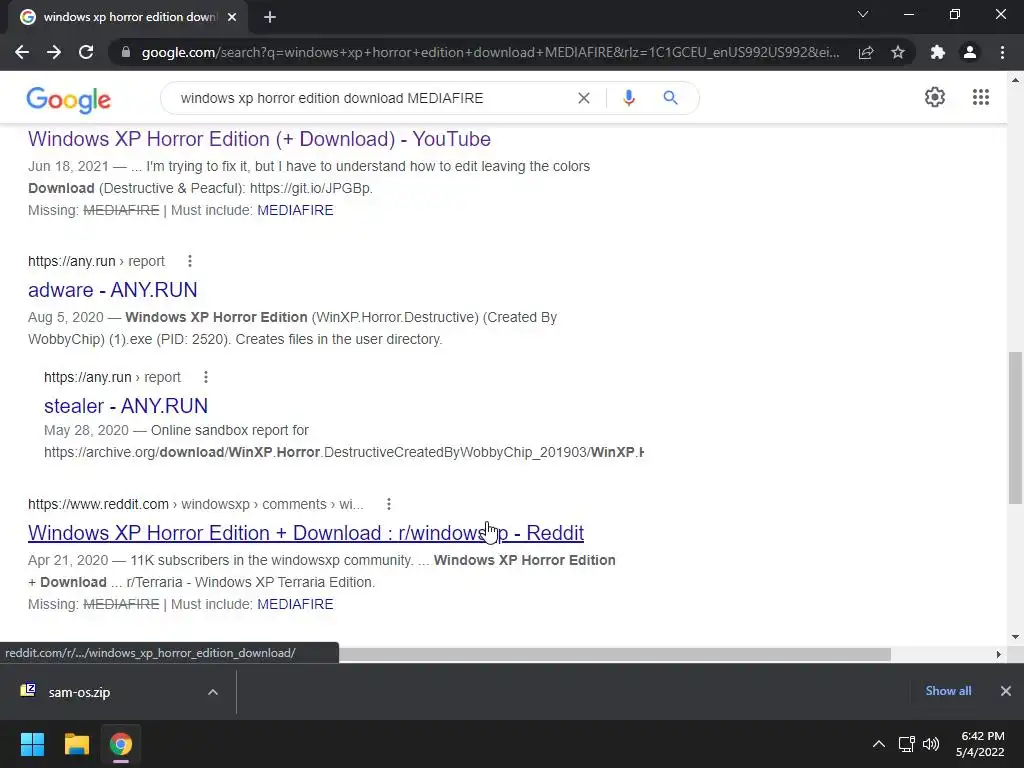Close the windows xp horror edition tab
This screenshot has height=768, width=1024.
[232, 17]
